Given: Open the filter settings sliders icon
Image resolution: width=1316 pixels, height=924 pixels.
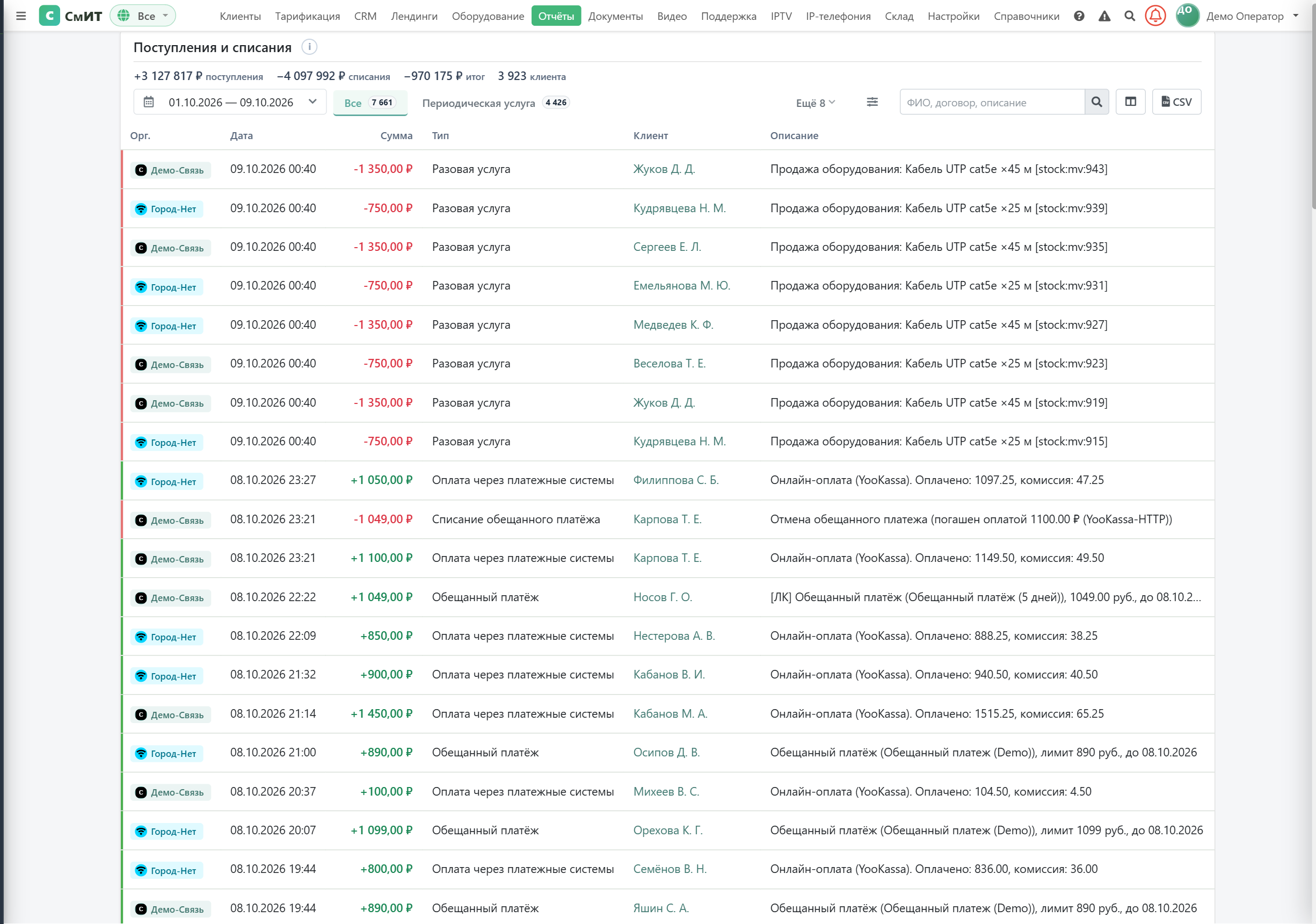Looking at the screenshot, I should click(x=872, y=102).
